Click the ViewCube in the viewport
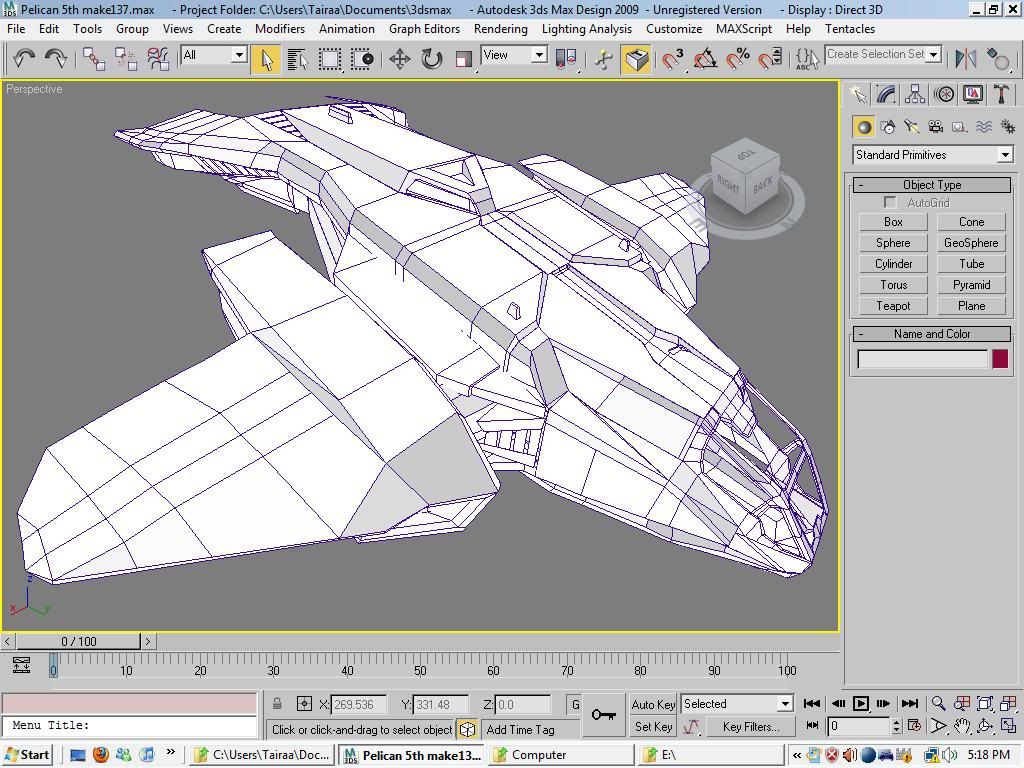Image resolution: width=1024 pixels, height=768 pixels. [x=746, y=176]
